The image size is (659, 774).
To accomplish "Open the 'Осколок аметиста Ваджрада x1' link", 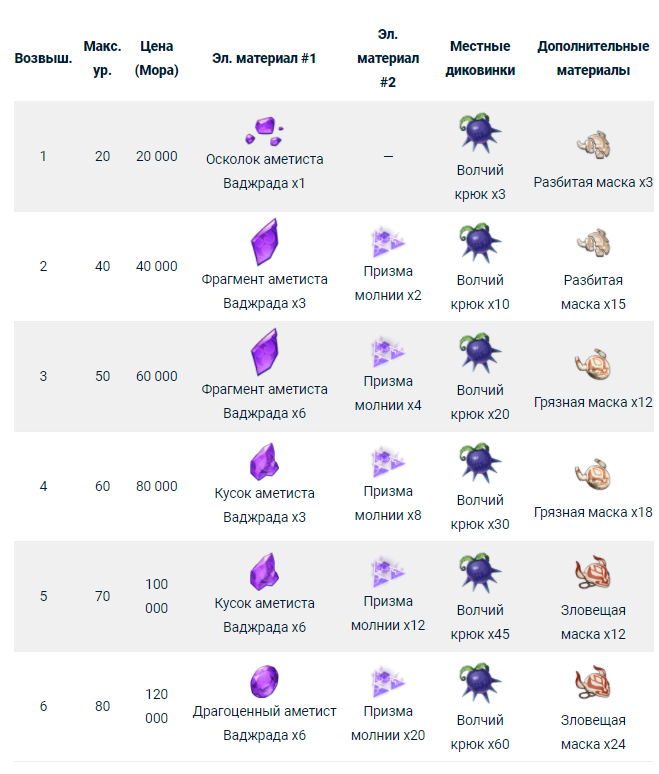I will [x=265, y=171].
